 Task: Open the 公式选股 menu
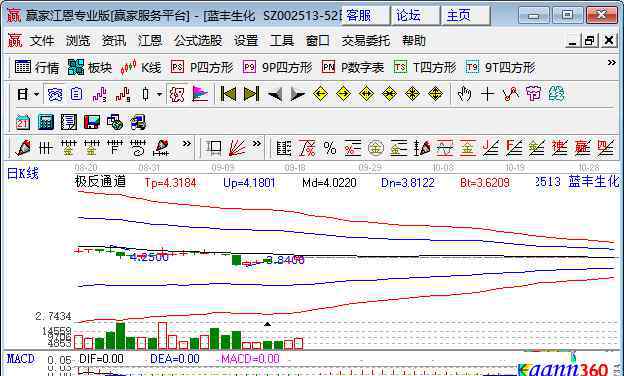[198, 41]
